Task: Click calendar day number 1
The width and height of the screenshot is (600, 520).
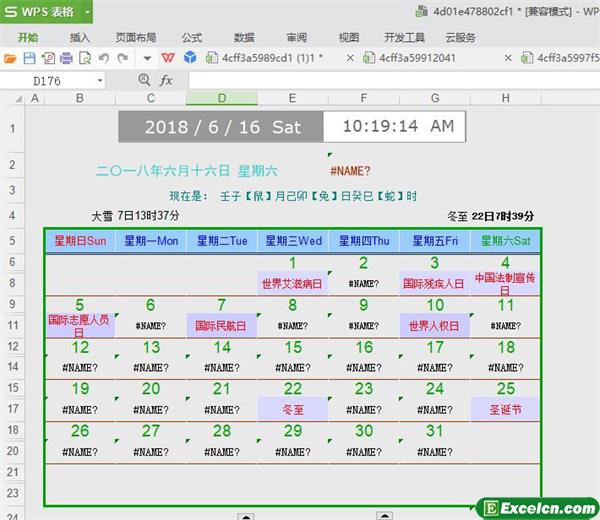Action: tap(292, 263)
